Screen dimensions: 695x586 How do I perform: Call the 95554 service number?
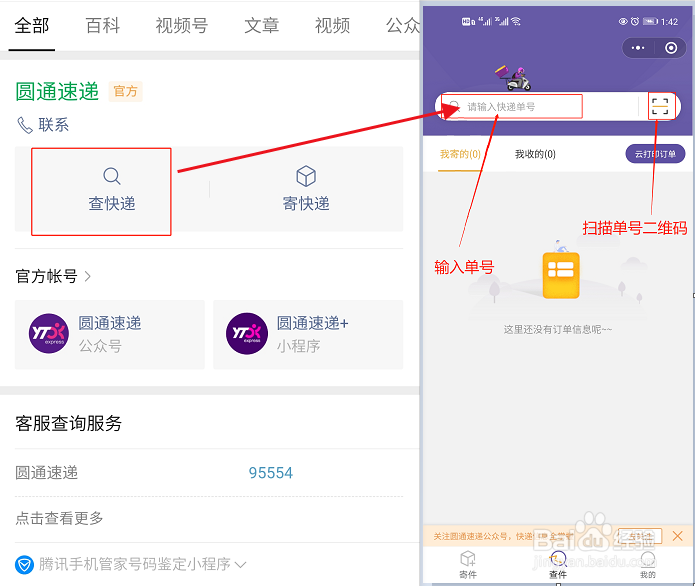270,473
